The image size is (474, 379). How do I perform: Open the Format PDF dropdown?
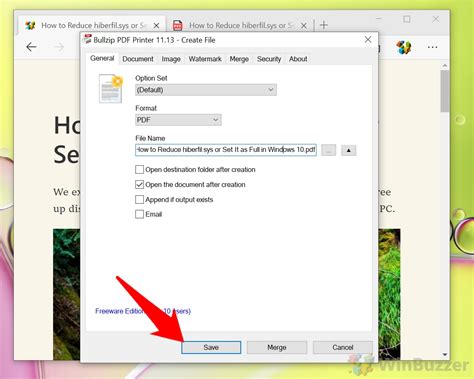pos(178,120)
